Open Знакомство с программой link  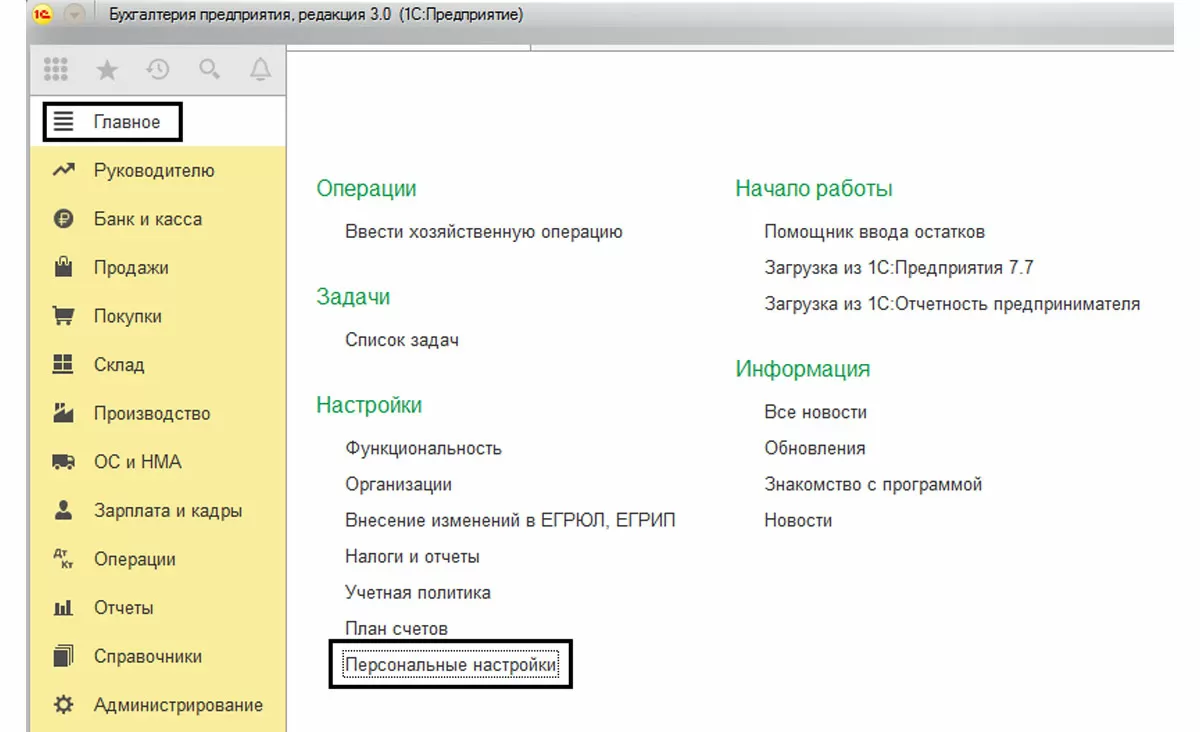[x=873, y=484]
